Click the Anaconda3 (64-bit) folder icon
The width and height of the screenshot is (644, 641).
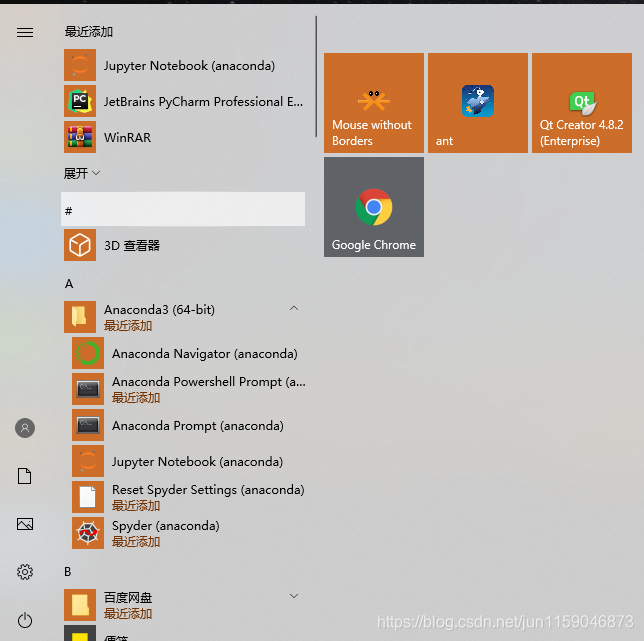click(x=80, y=317)
